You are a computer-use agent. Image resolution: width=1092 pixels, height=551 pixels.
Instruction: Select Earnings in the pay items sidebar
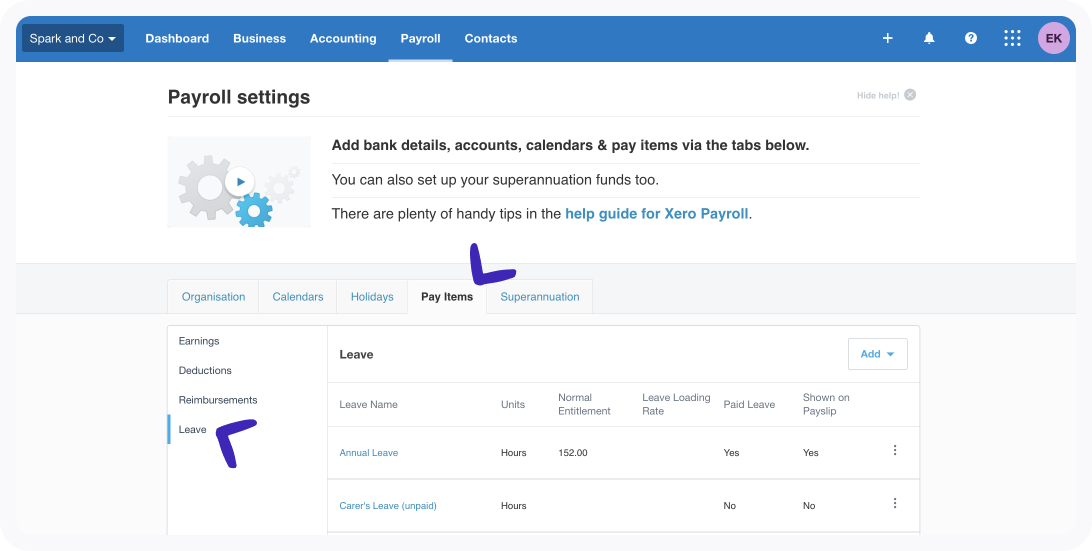198,341
